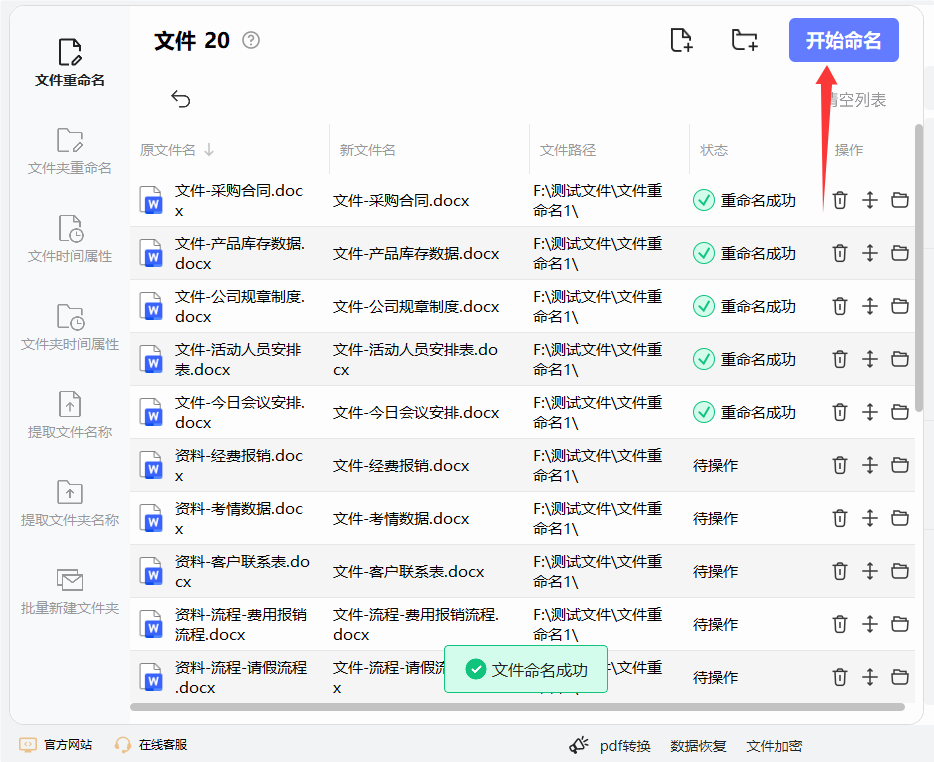Screen dimensions: 934x762
Task: Select new name cell 文件-考情数据.docx
Action: coord(401,518)
